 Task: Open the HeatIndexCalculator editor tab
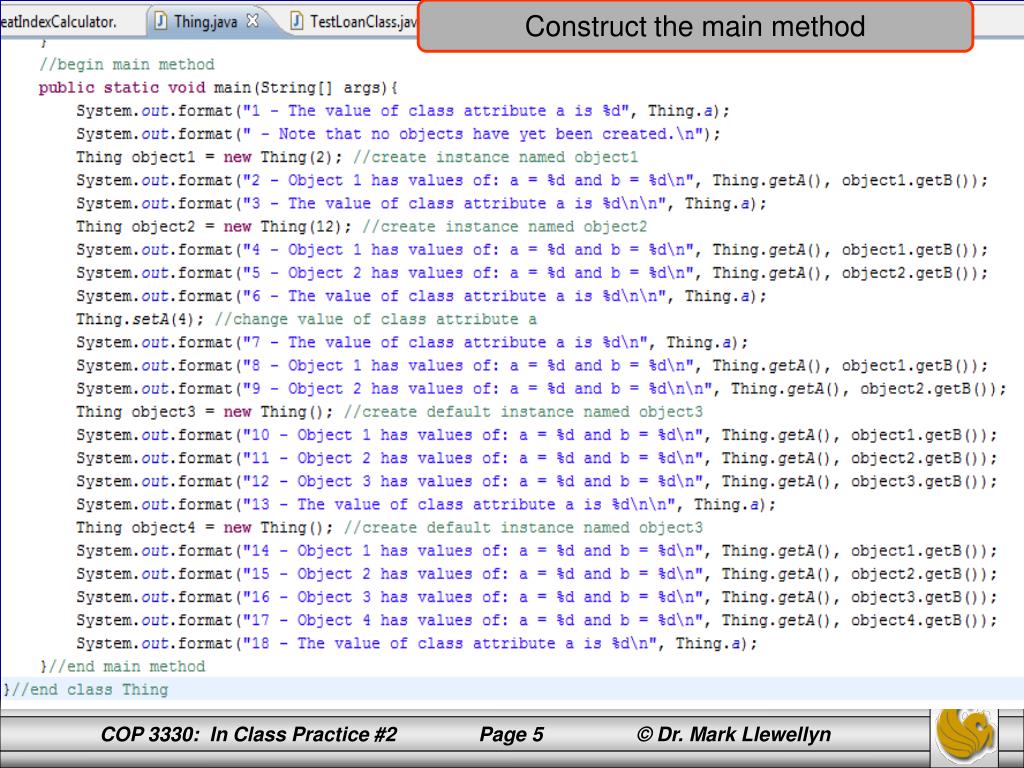[x=59, y=22]
